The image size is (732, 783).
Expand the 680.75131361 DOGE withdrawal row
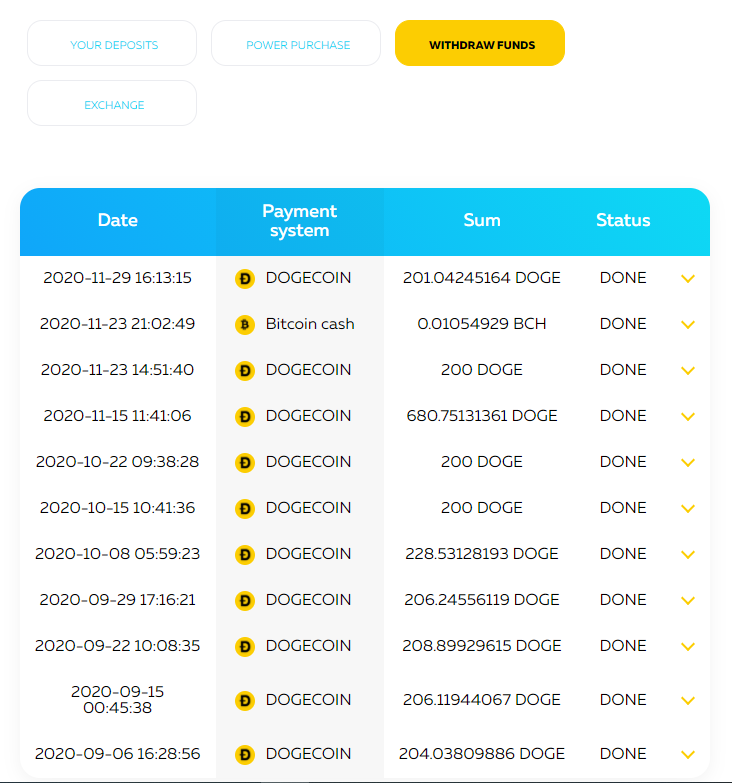pos(687,417)
